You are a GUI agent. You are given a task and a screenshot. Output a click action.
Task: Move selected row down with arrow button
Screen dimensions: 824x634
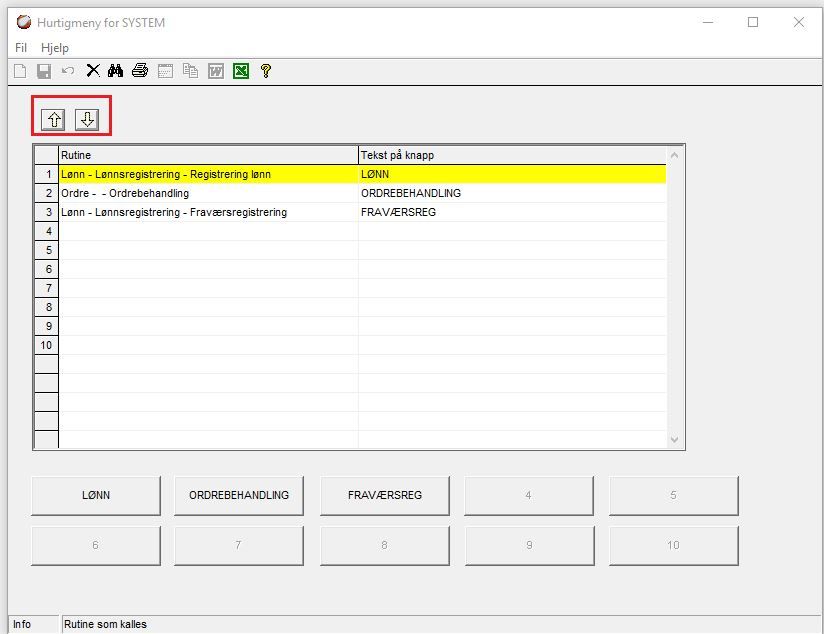tap(87, 119)
